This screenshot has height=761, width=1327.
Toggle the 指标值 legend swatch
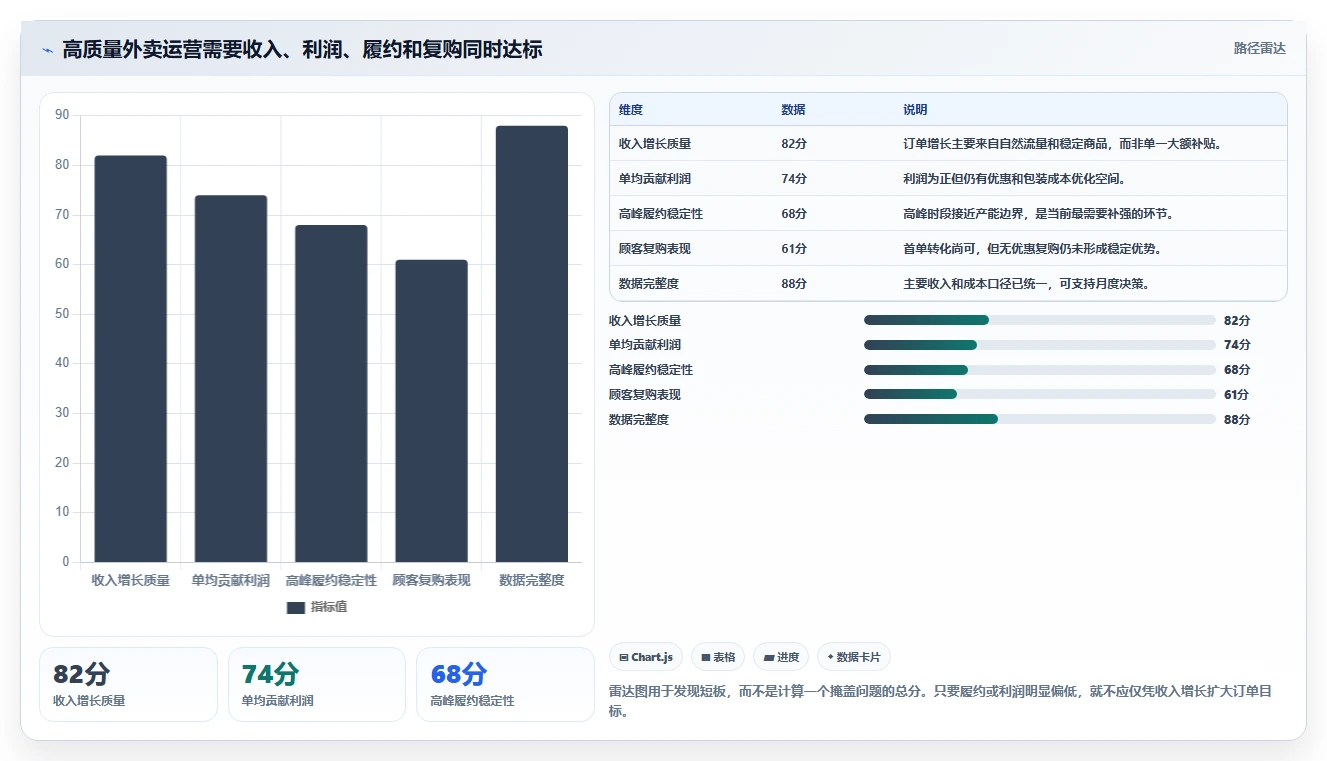pos(295,608)
